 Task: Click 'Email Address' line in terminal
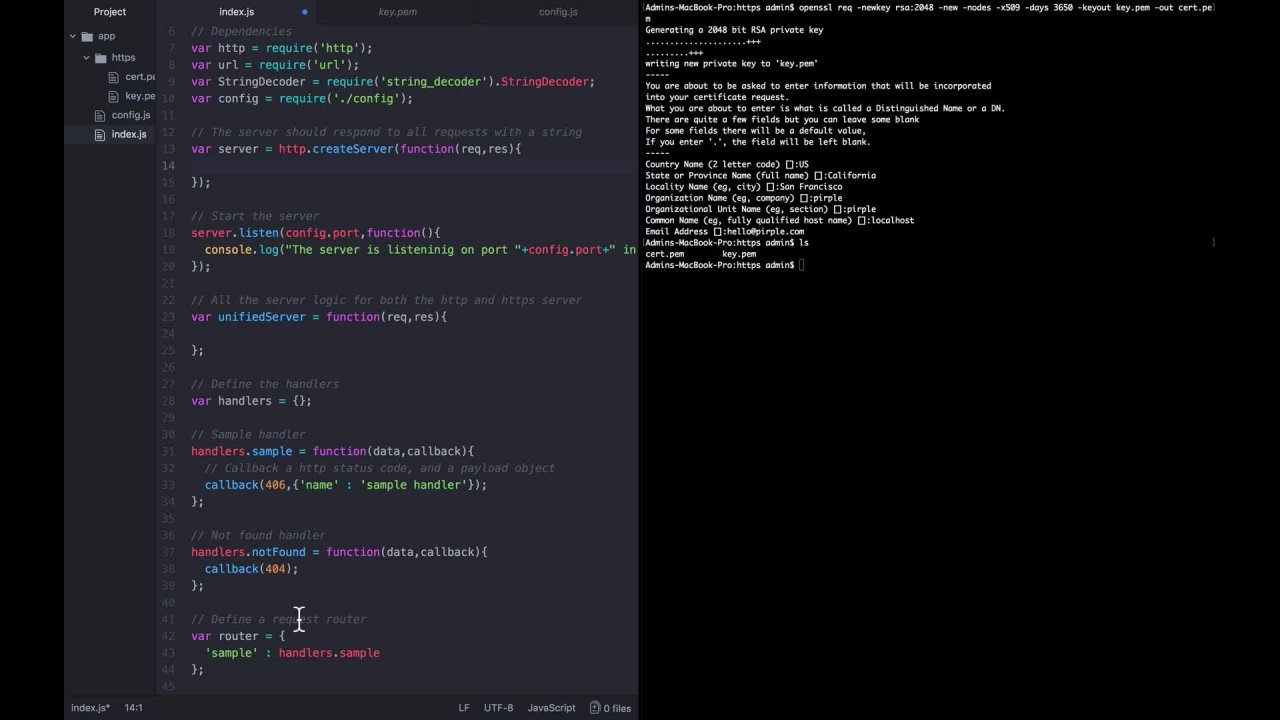[724, 231]
